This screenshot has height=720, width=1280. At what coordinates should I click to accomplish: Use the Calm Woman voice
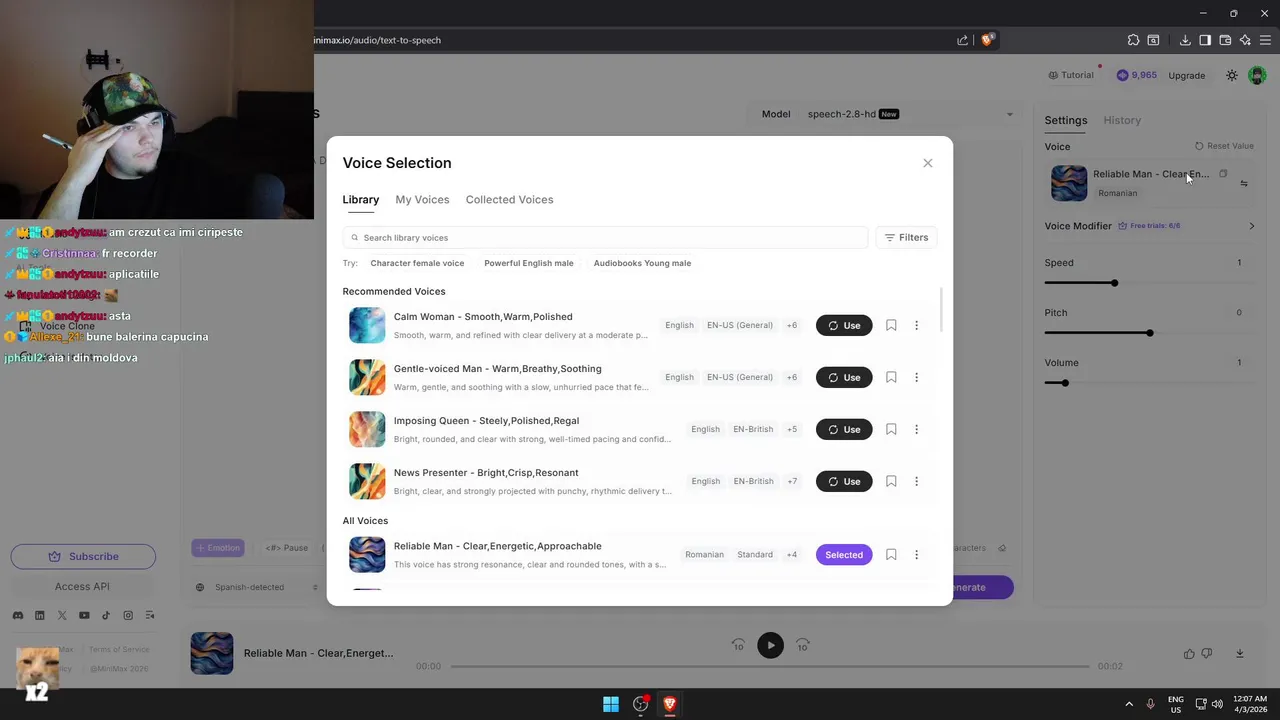coord(844,325)
